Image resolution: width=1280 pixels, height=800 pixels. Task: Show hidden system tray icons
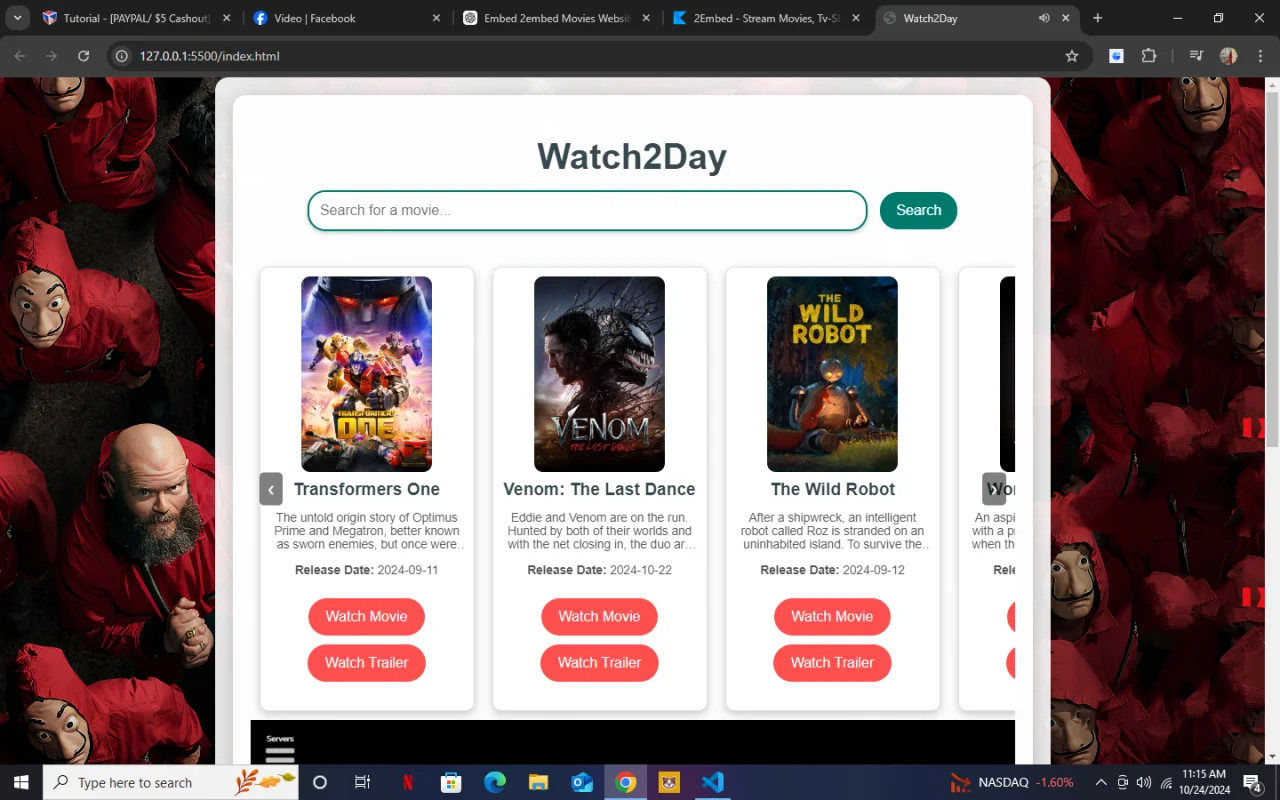[x=1101, y=782]
